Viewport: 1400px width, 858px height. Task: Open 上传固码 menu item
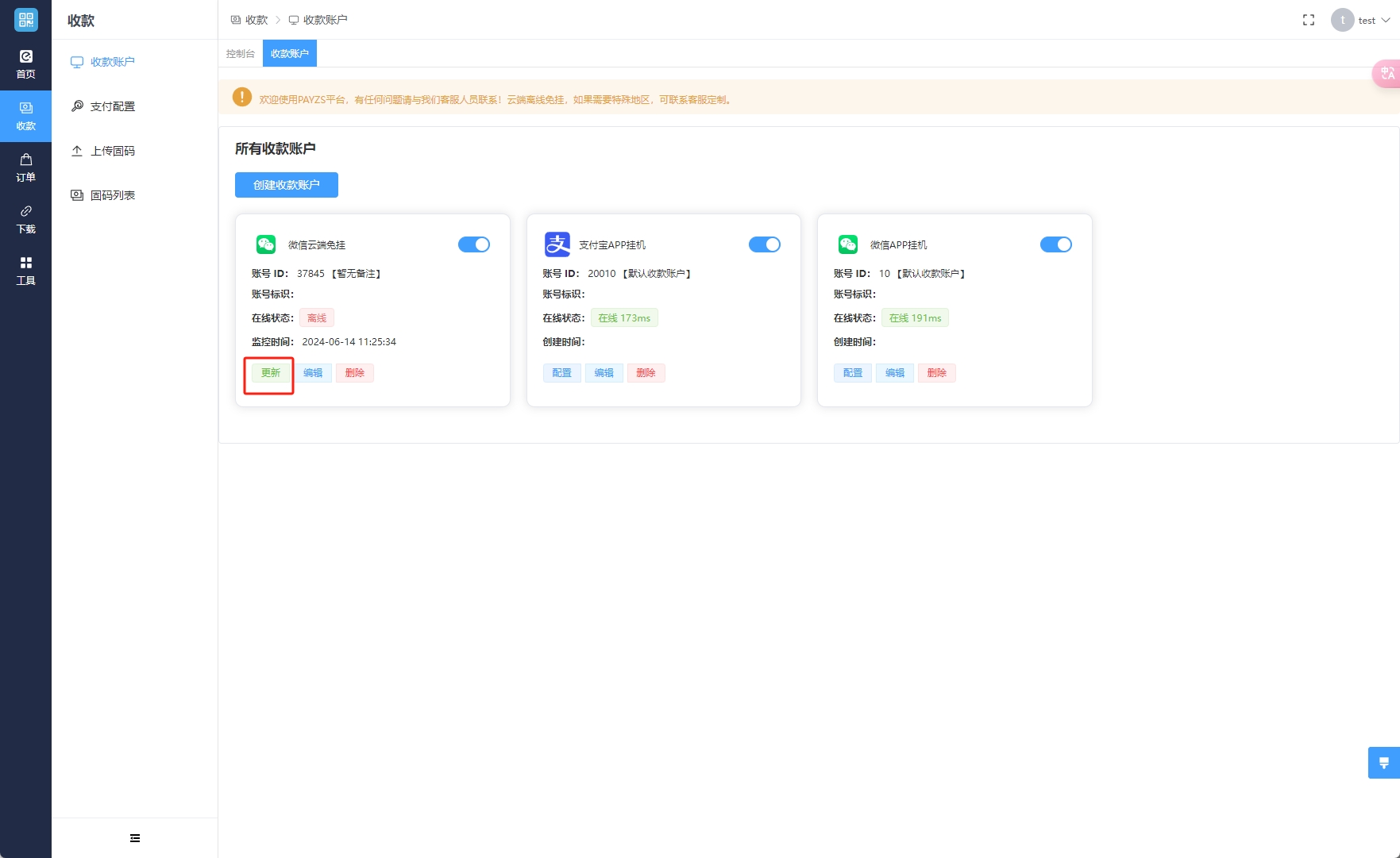click(x=112, y=151)
